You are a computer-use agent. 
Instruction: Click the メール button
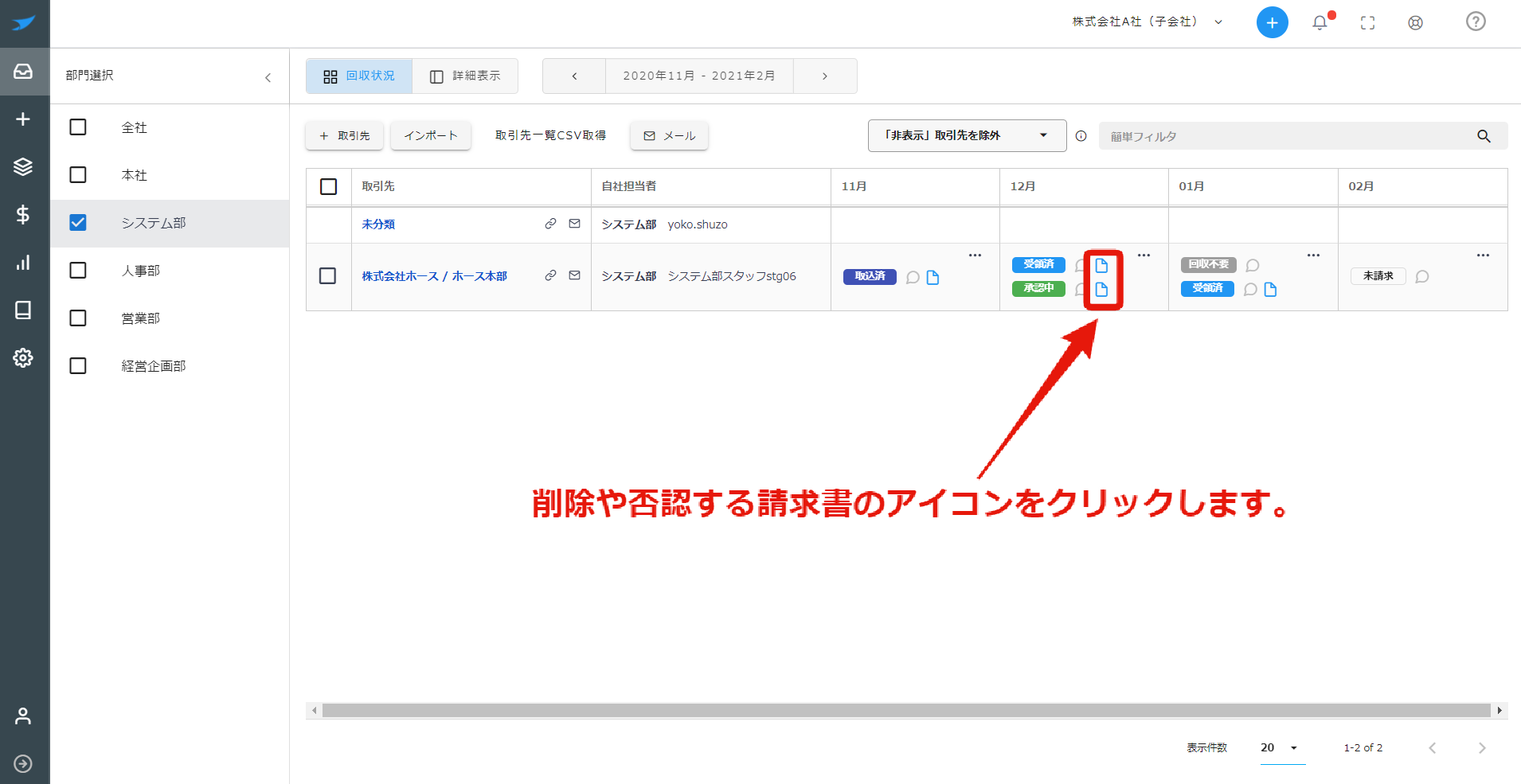(669, 135)
